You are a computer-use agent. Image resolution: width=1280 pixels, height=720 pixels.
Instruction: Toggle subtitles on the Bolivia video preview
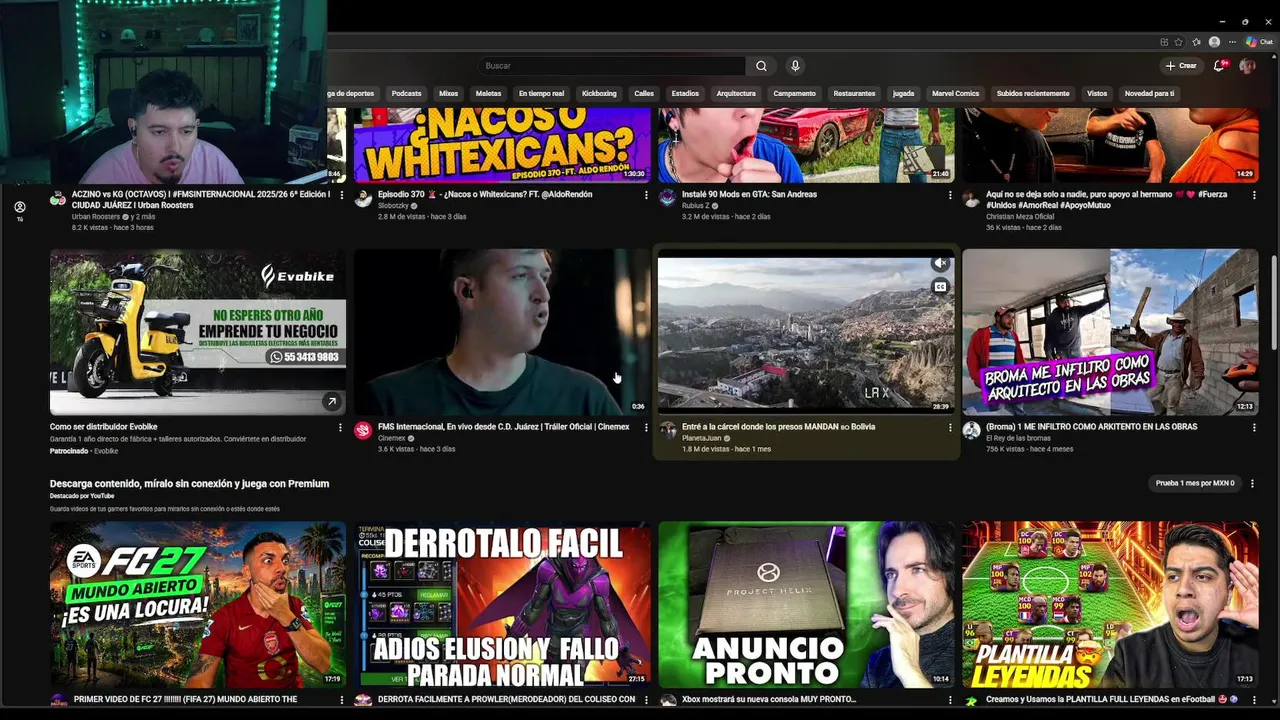pyautogui.click(x=940, y=287)
